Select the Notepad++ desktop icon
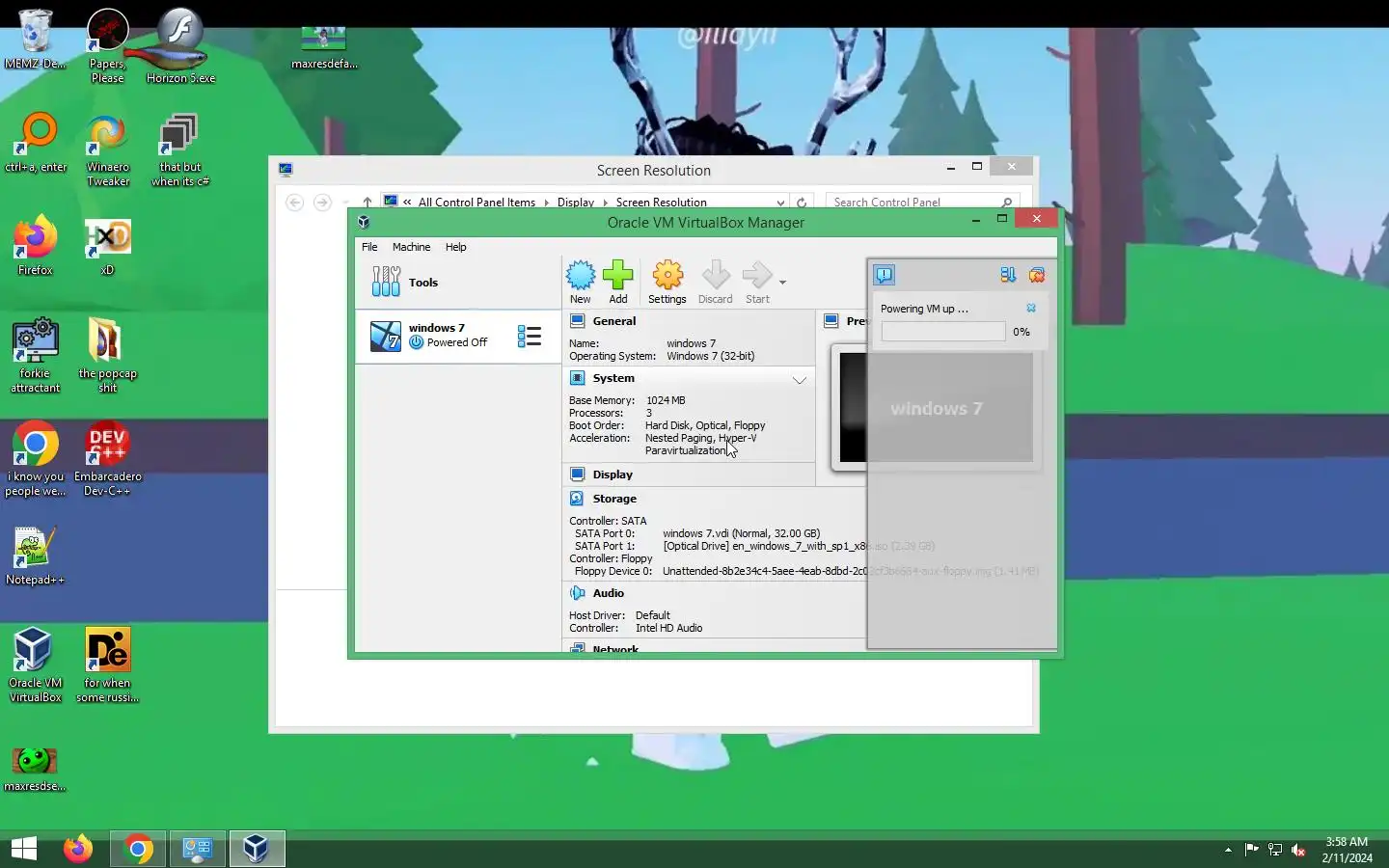1389x868 pixels. tap(36, 556)
